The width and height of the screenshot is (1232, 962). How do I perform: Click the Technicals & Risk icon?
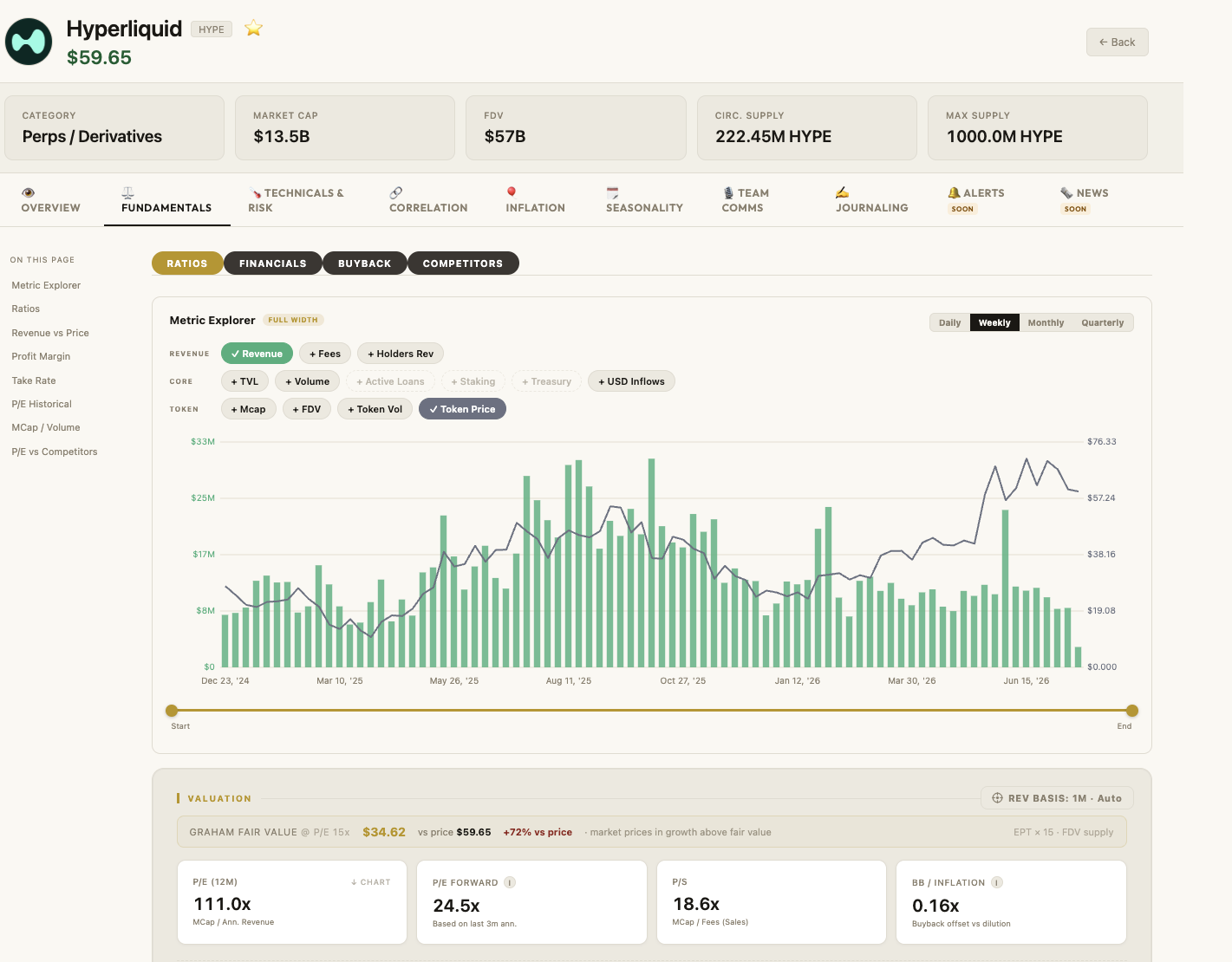pos(256,193)
